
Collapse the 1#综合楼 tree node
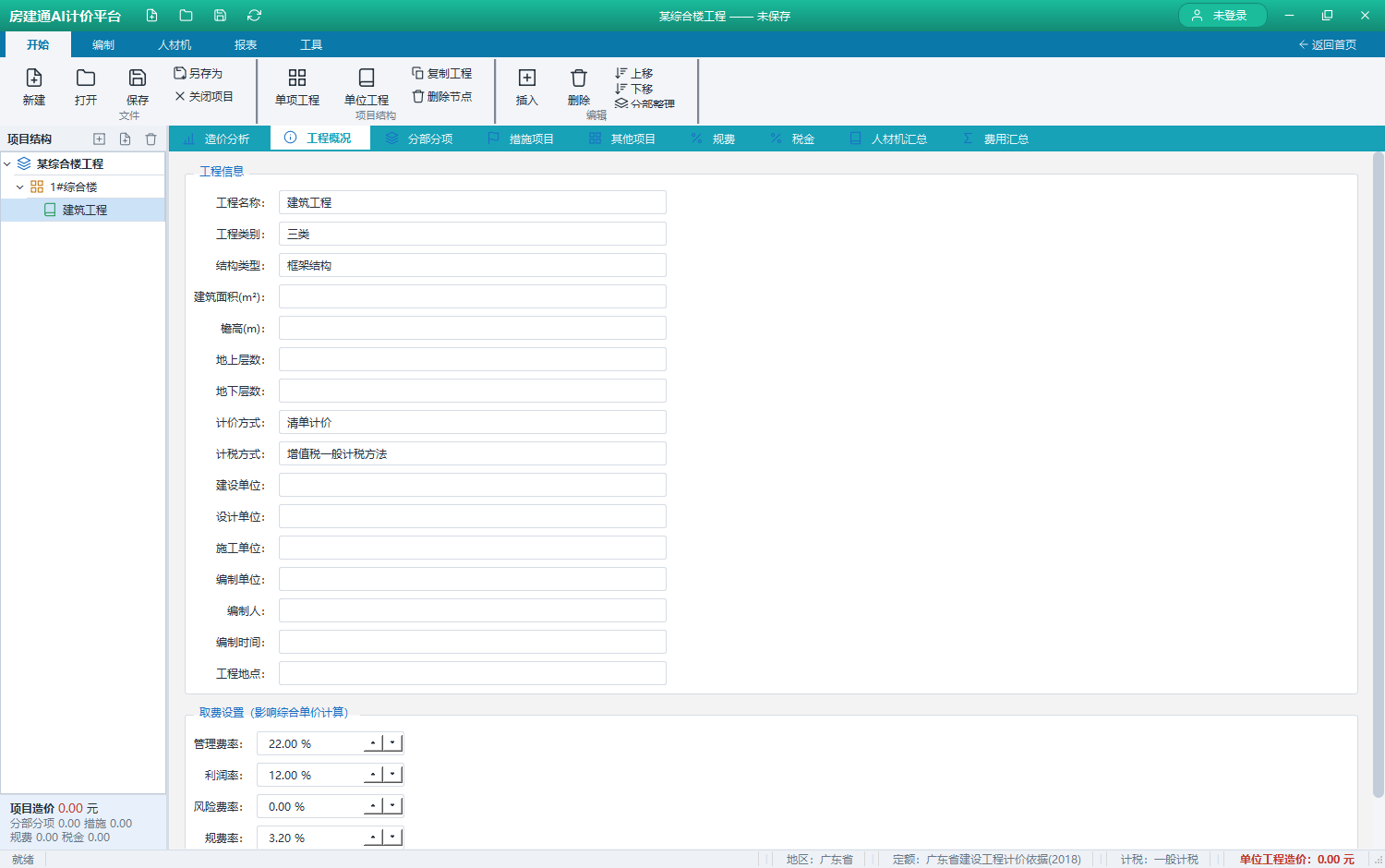pyautogui.click(x=20, y=187)
